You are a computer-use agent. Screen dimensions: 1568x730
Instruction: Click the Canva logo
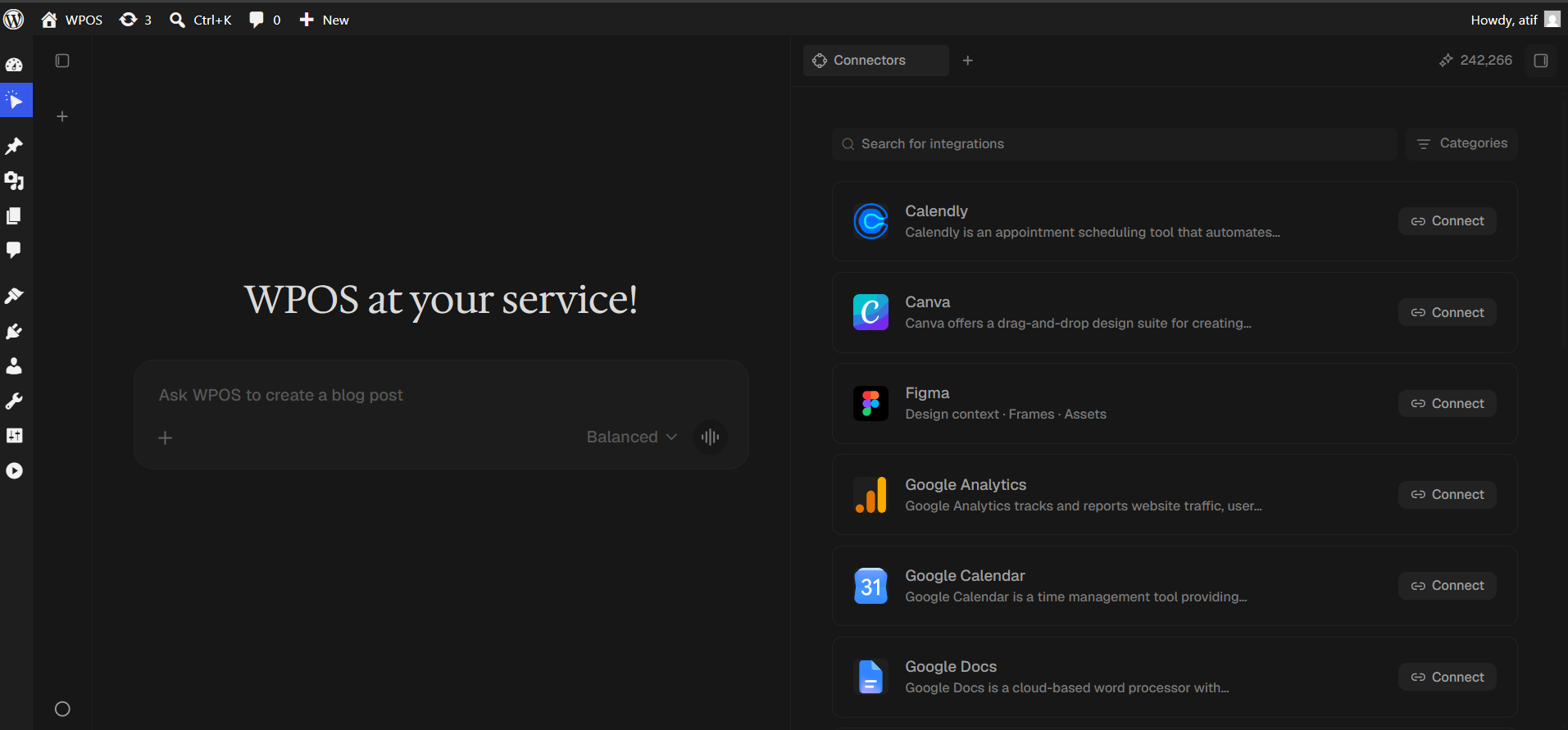coord(870,312)
